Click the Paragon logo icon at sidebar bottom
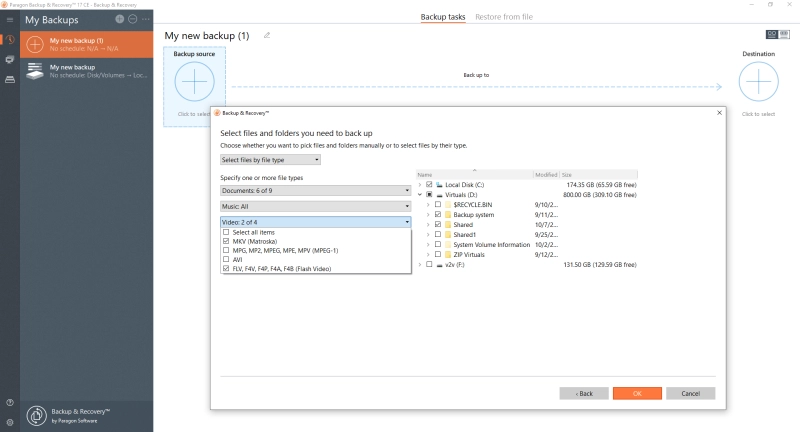The image size is (800, 432). pos(37,416)
